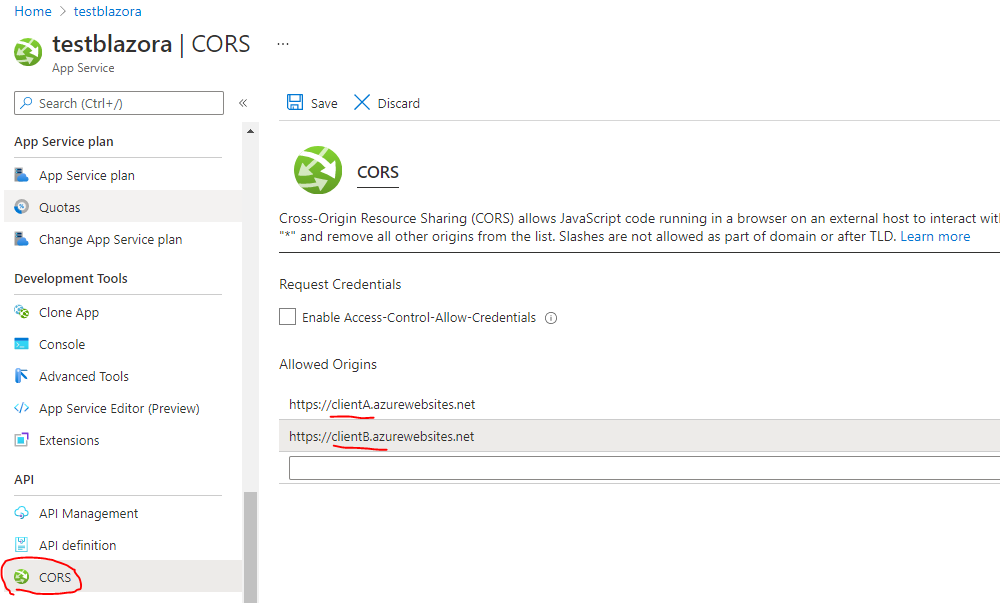Select CORS menu item

pyautogui.click(x=123, y=577)
